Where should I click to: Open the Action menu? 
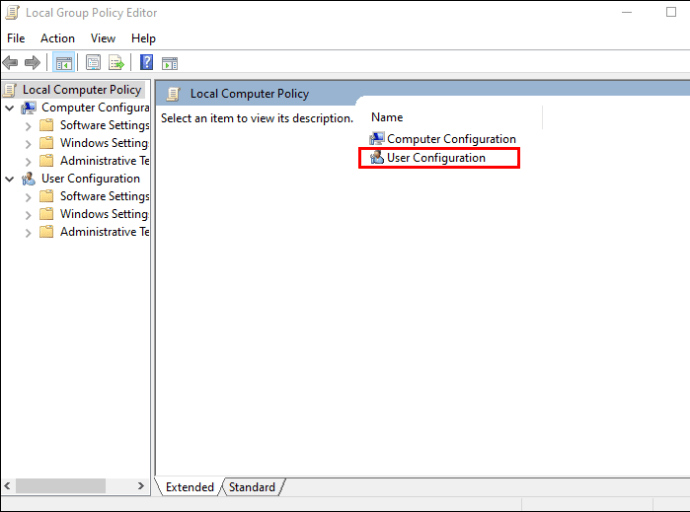point(58,38)
